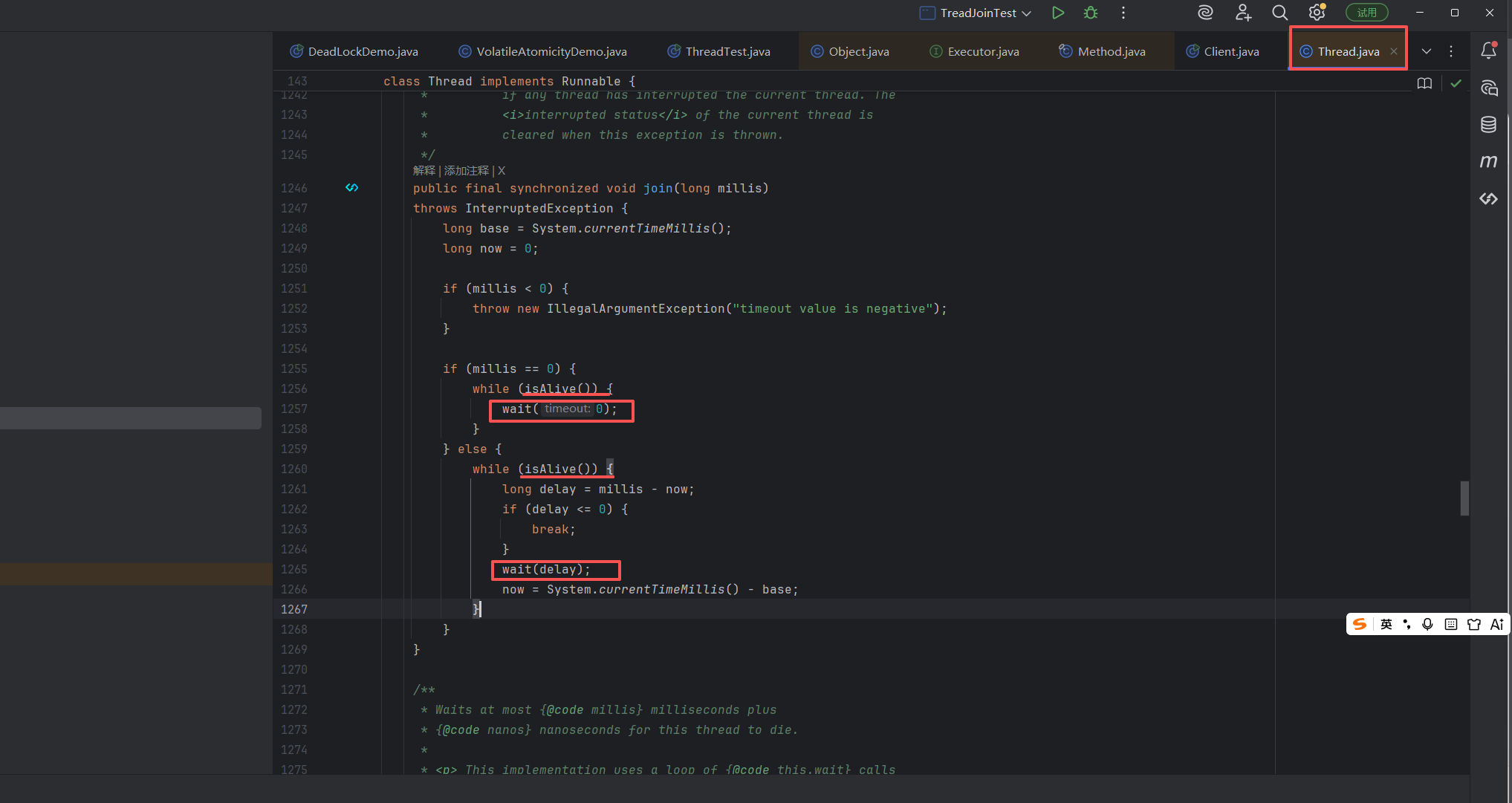Switch to Object.java tab
This screenshot has height=803, width=1512.
(x=850, y=51)
